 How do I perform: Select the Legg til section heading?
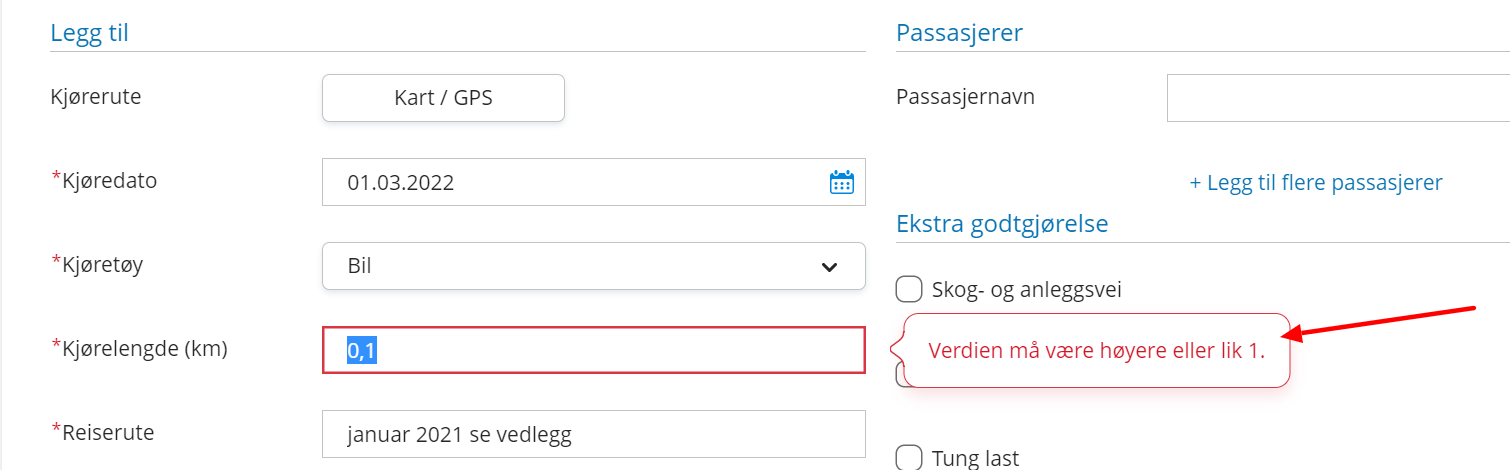89,32
